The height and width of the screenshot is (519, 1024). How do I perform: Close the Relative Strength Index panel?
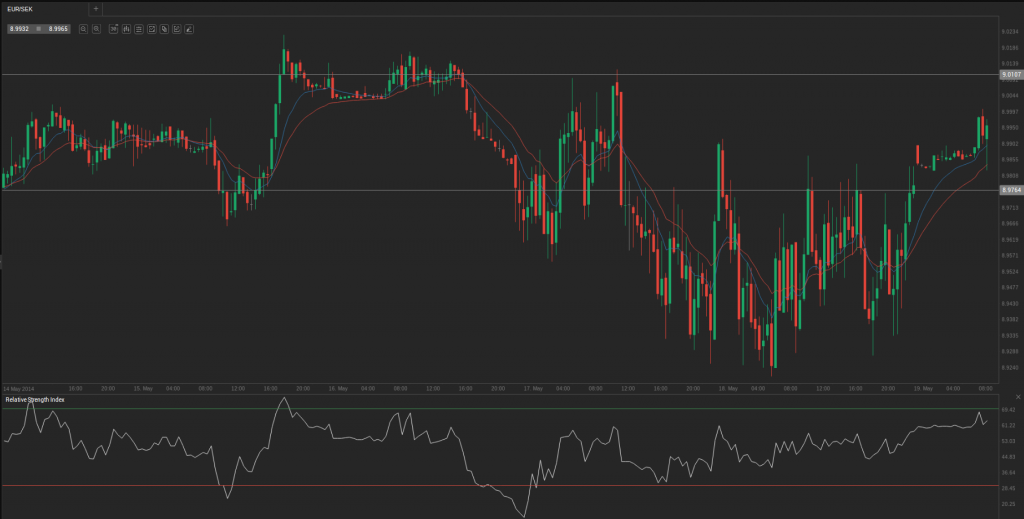pos(1004,399)
